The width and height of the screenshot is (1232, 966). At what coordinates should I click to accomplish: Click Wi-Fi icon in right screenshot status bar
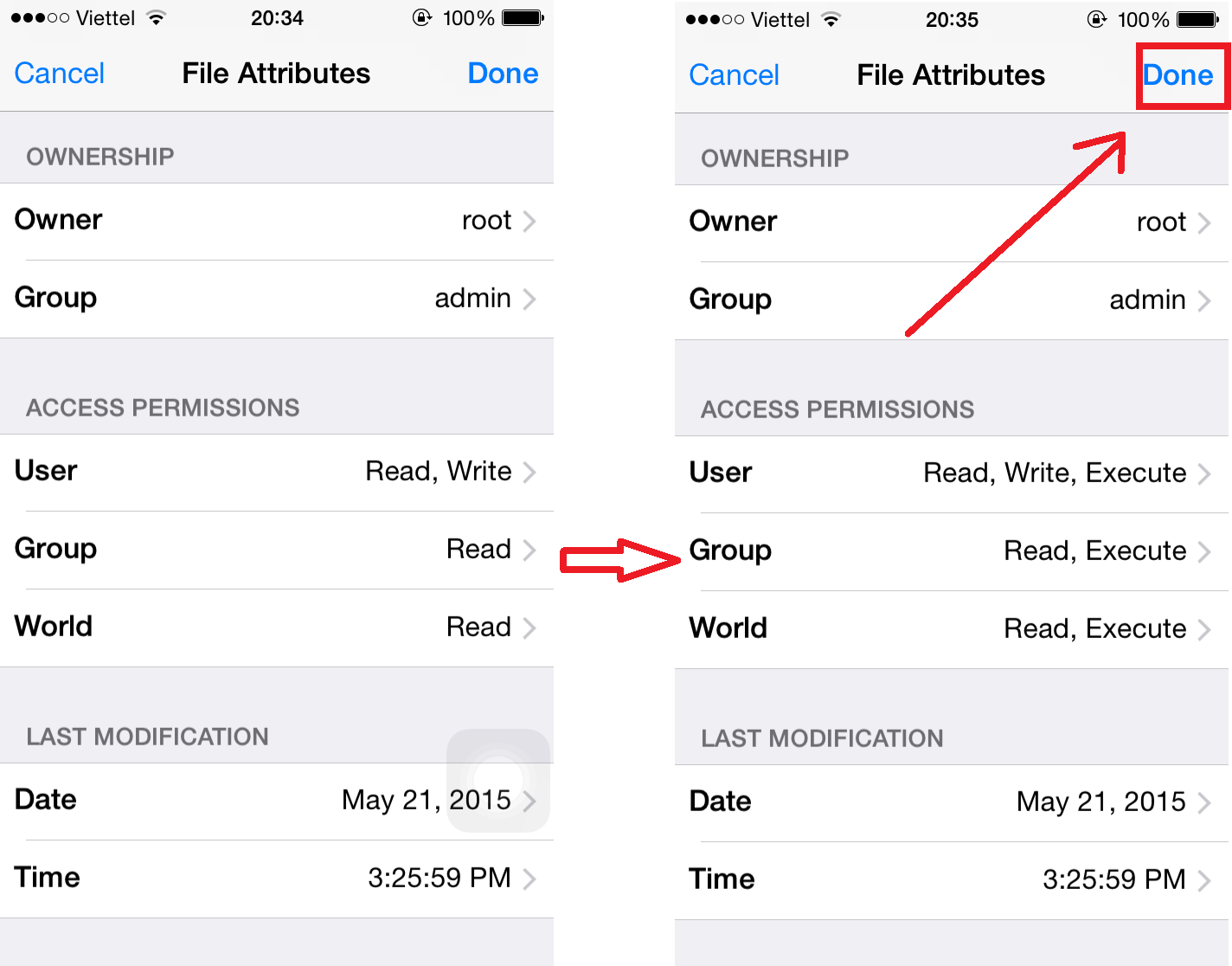pyautogui.click(x=831, y=20)
